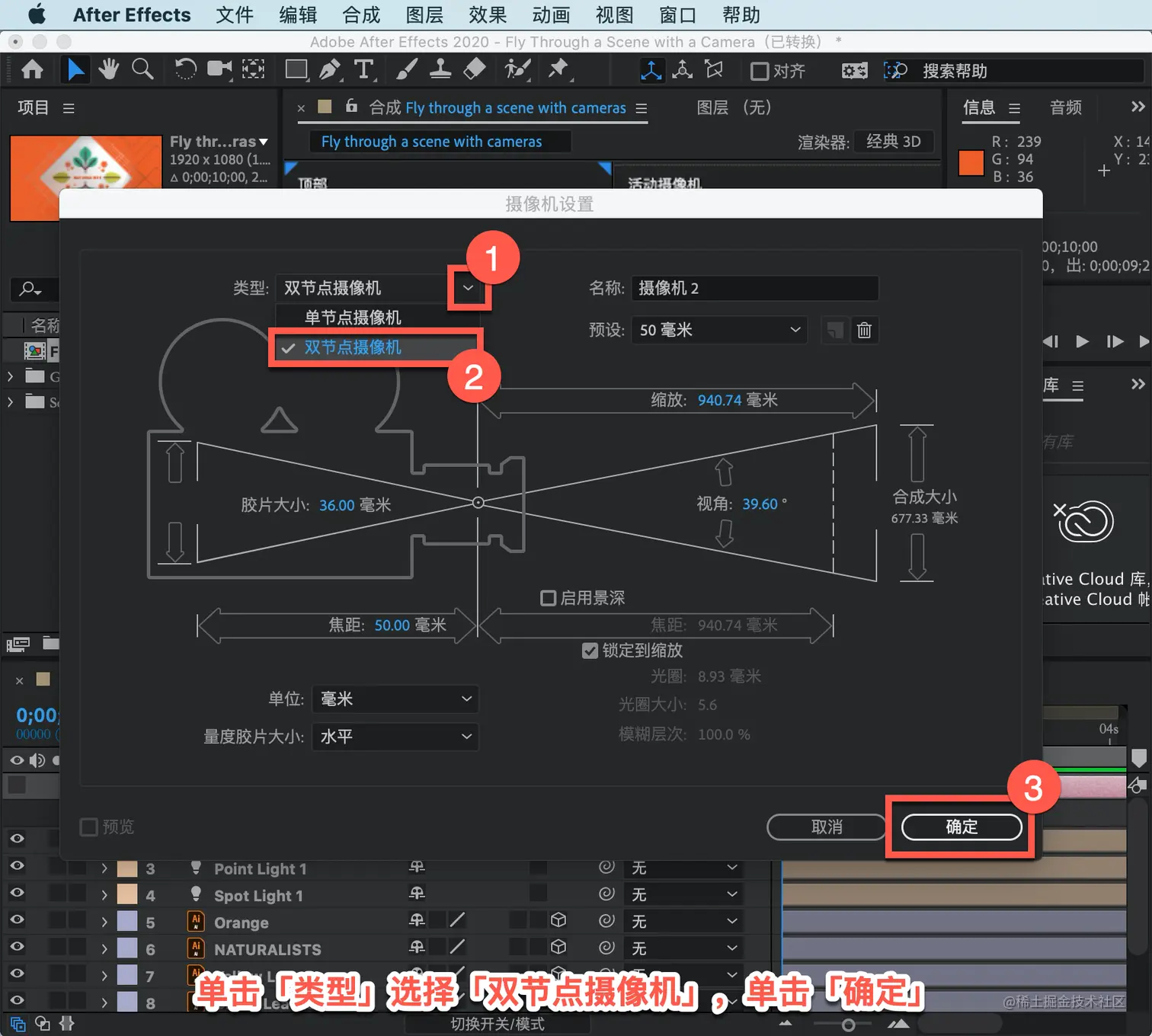The width and height of the screenshot is (1152, 1036).
Task: Expand the NATURALISTS layer properties
Action: 104,949
